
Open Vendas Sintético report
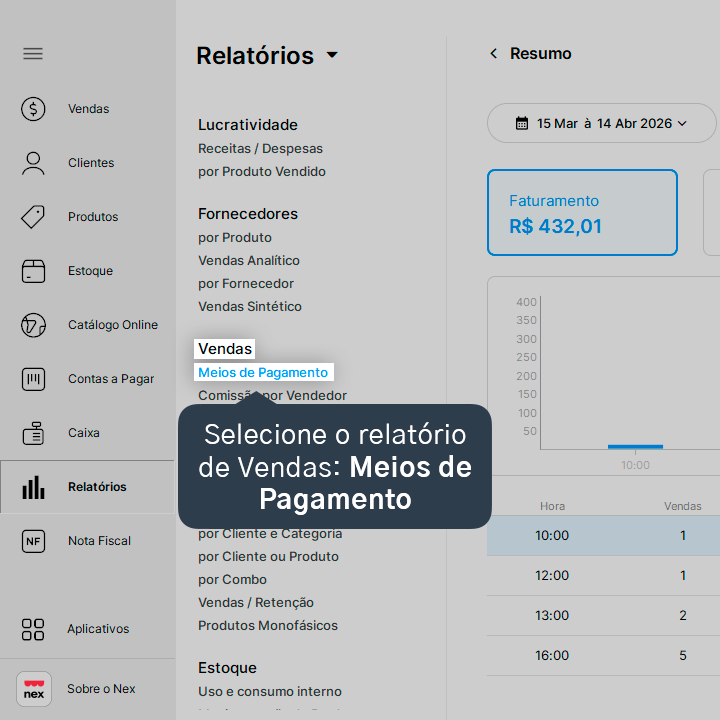coord(250,307)
